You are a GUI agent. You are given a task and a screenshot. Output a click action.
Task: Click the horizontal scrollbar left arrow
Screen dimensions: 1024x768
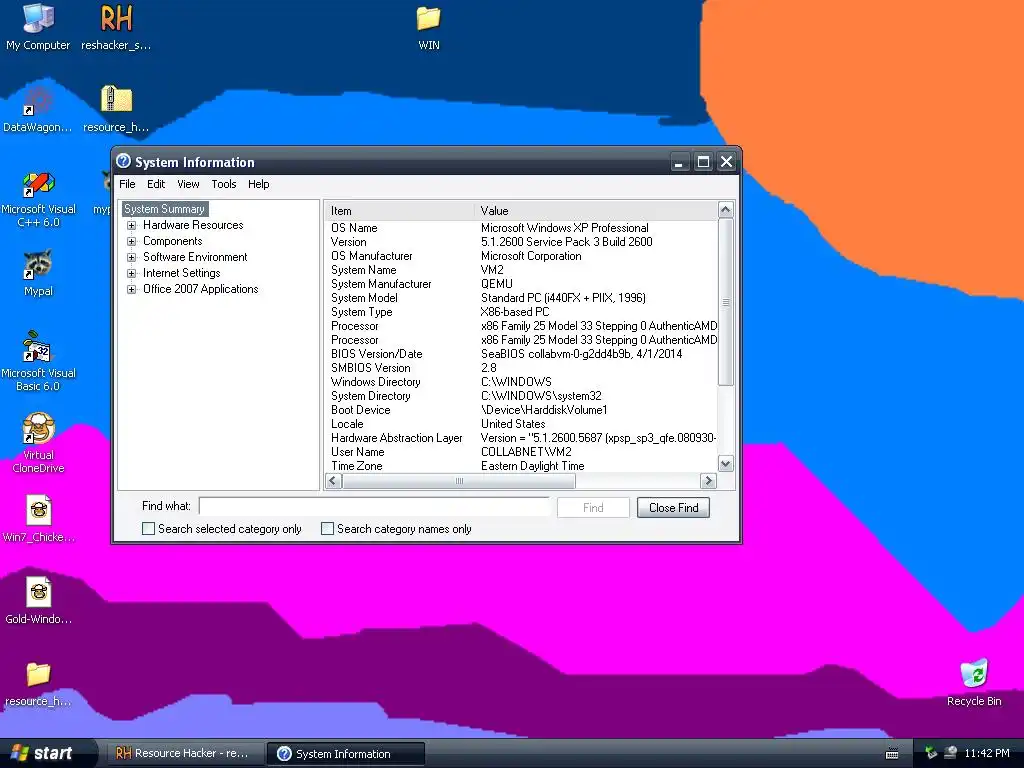click(333, 481)
